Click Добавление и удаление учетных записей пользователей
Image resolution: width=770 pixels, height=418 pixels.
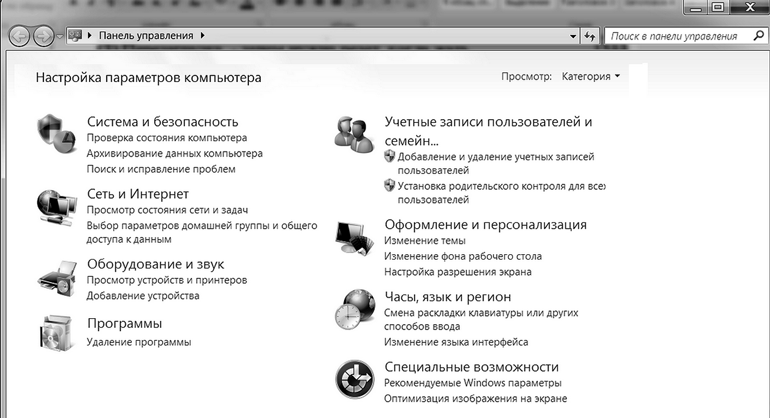point(496,164)
